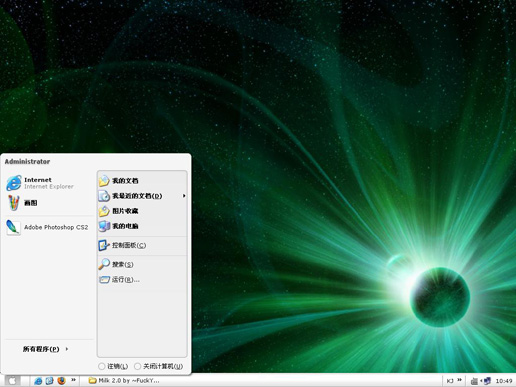Click the KJ language bar indicator
This screenshot has width=516, height=387.
coord(450,381)
